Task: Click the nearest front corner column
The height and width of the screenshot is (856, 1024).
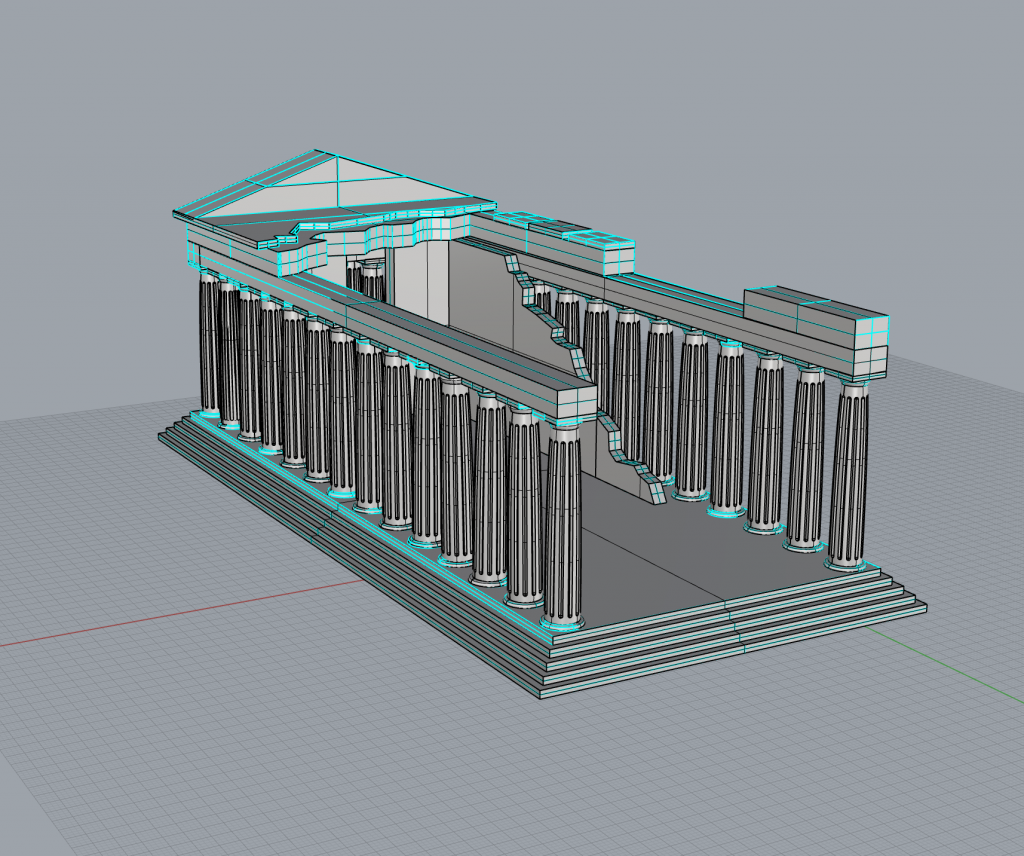Action: [563, 530]
